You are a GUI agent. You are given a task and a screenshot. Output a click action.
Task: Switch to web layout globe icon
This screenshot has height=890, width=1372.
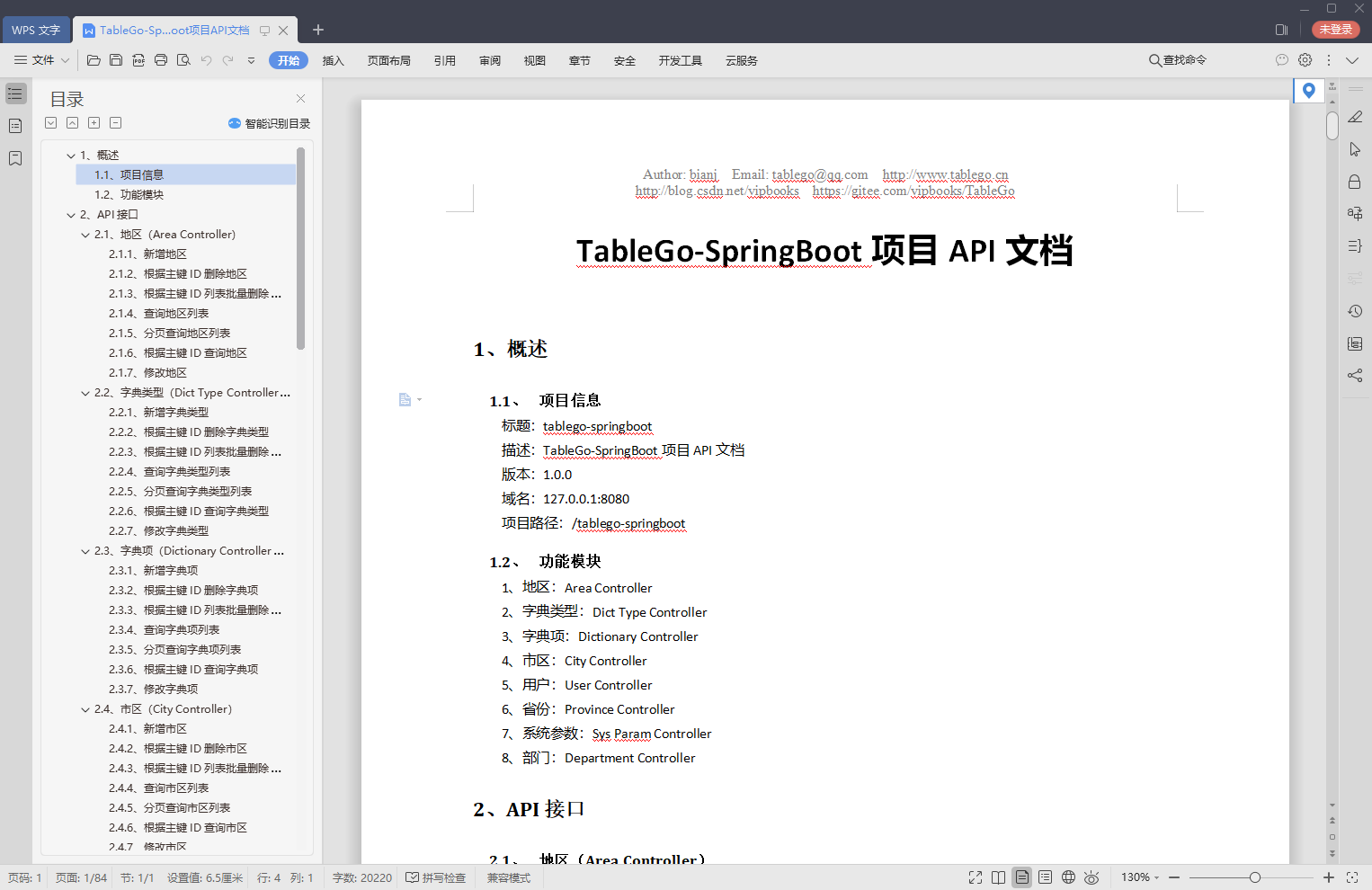click(1068, 877)
